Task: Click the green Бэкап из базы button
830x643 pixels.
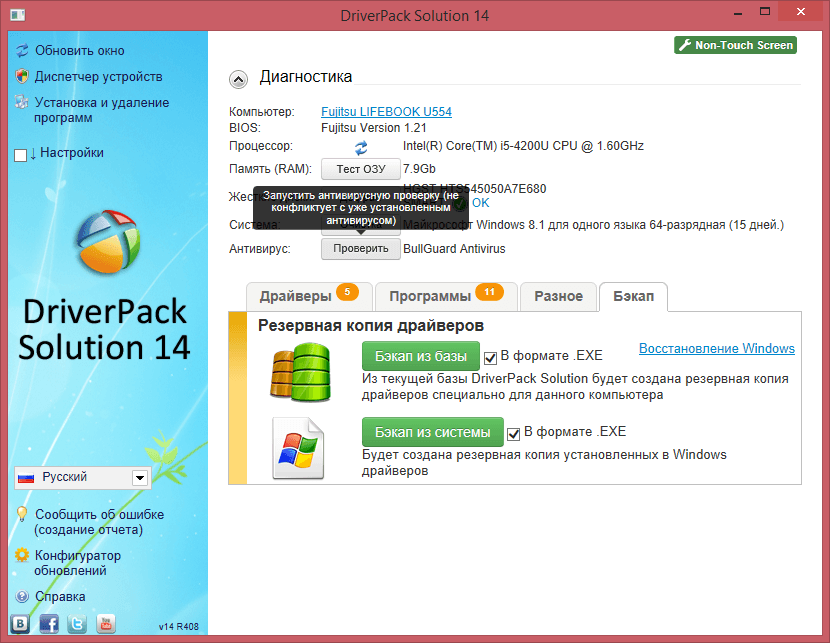Action: pos(421,356)
